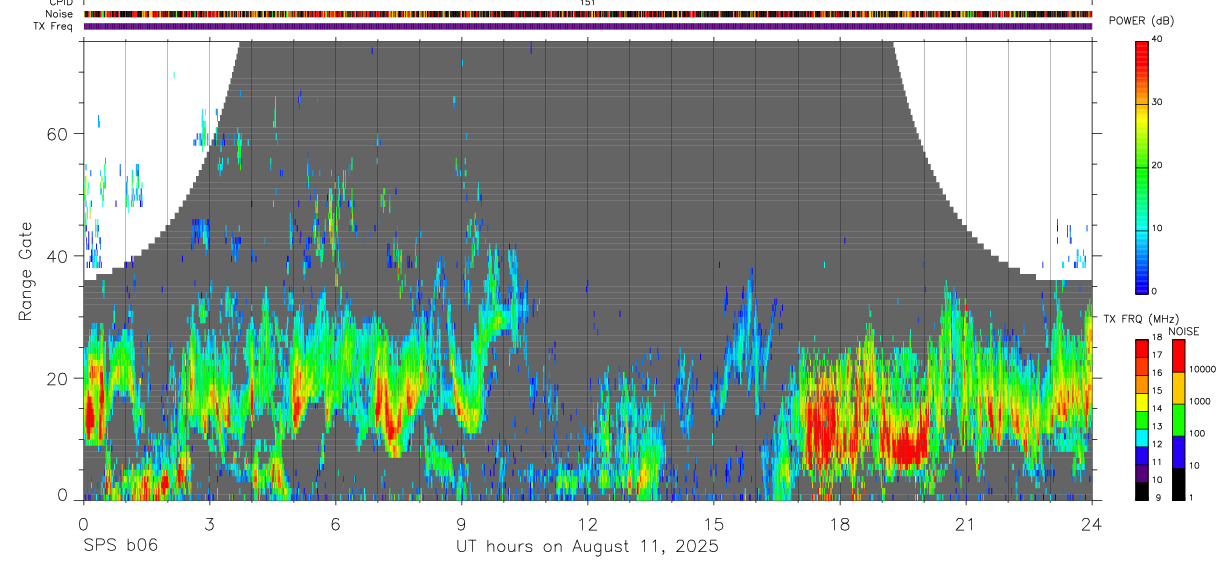Click the Range Gate axis label
The image size is (1228, 567).
click(25, 271)
